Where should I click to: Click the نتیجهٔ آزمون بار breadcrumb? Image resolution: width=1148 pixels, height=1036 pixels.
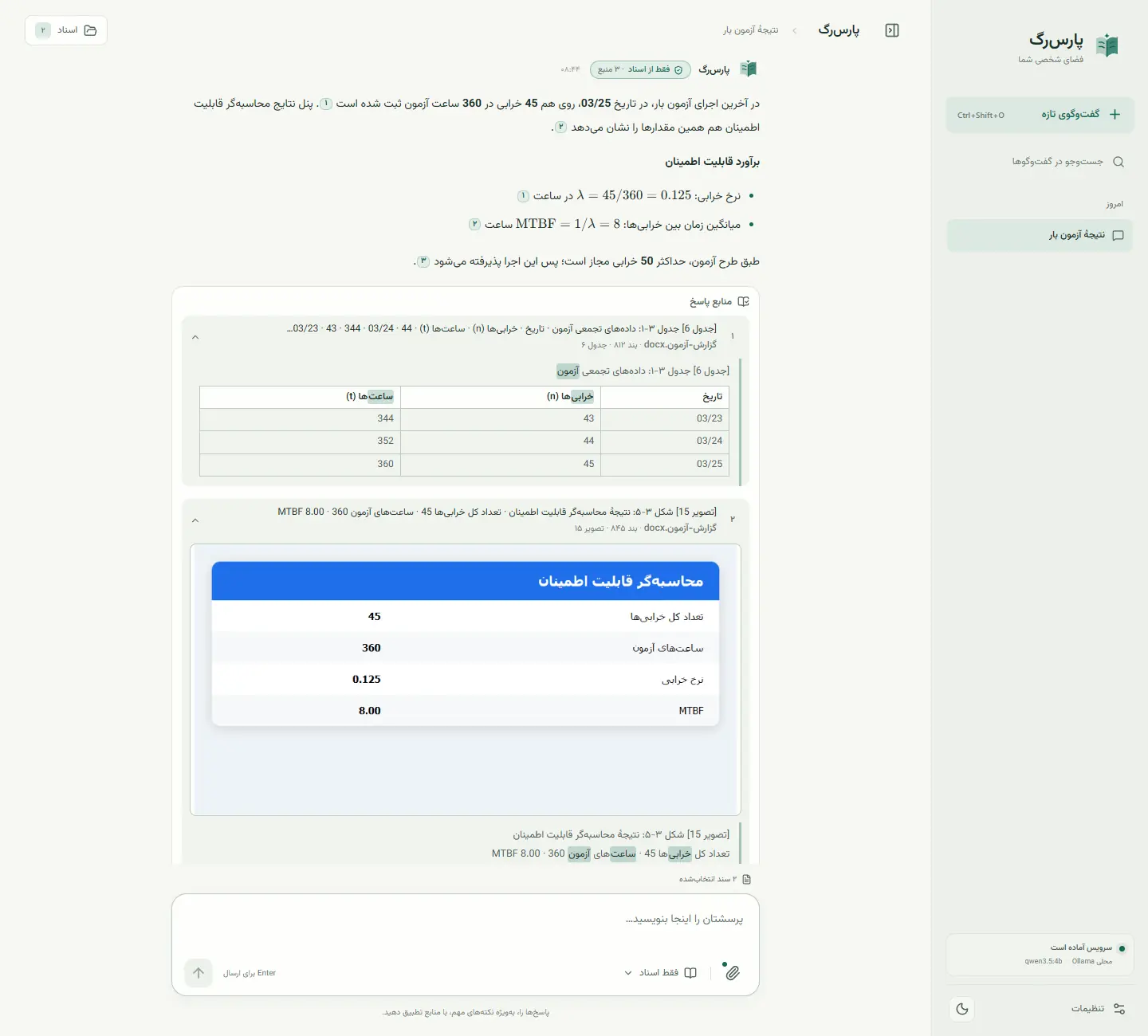(751, 30)
